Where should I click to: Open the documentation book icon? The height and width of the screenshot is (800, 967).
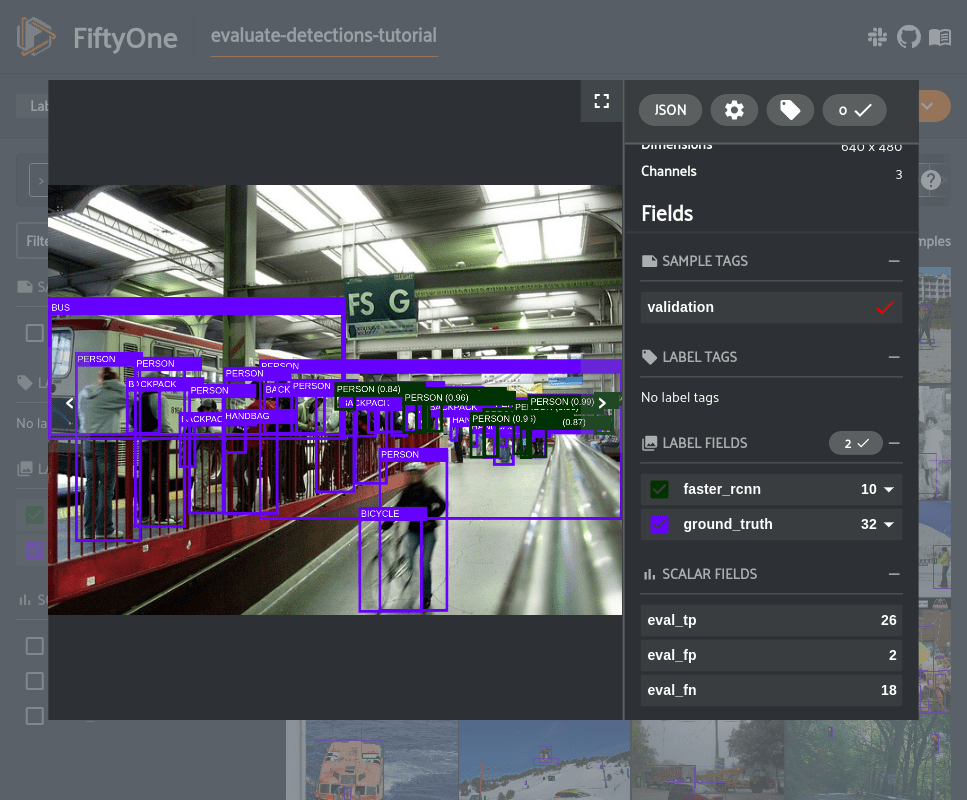point(939,38)
